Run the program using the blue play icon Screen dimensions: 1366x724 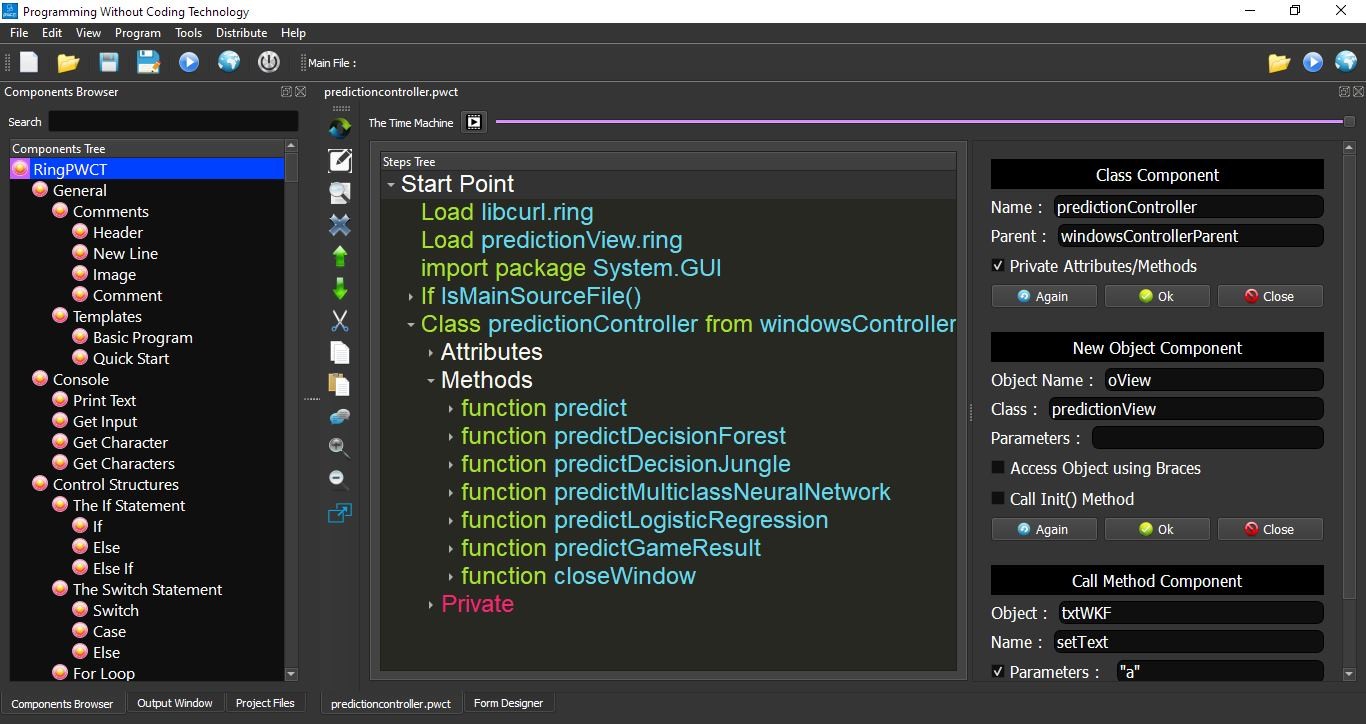coord(189,62)
